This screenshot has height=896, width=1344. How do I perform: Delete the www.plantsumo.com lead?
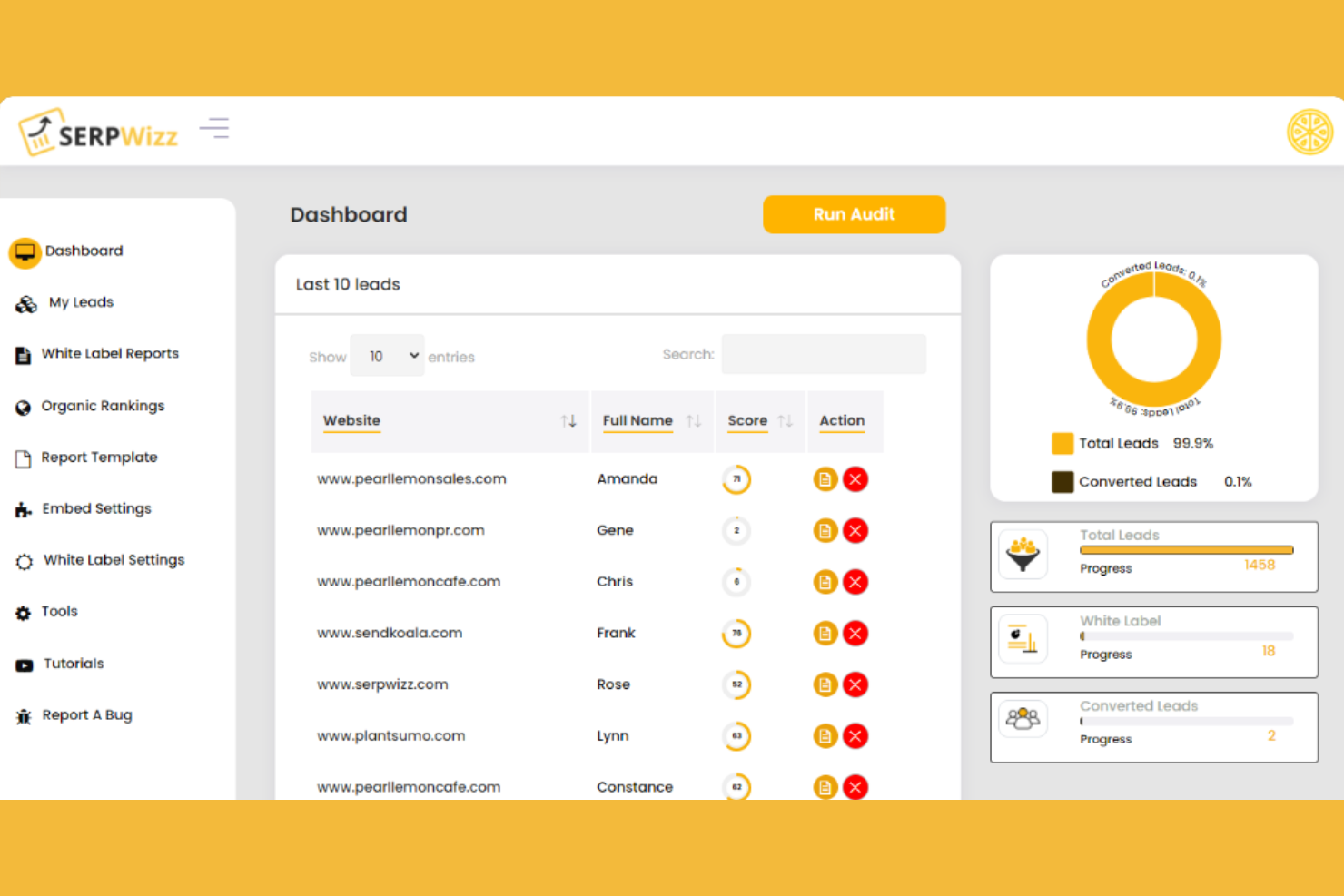click(855, 736)
